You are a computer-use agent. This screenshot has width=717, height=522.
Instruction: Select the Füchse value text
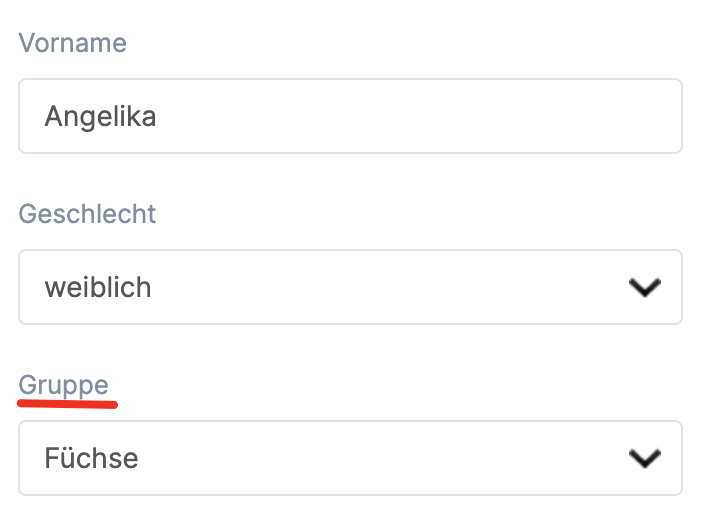point(91,458)
